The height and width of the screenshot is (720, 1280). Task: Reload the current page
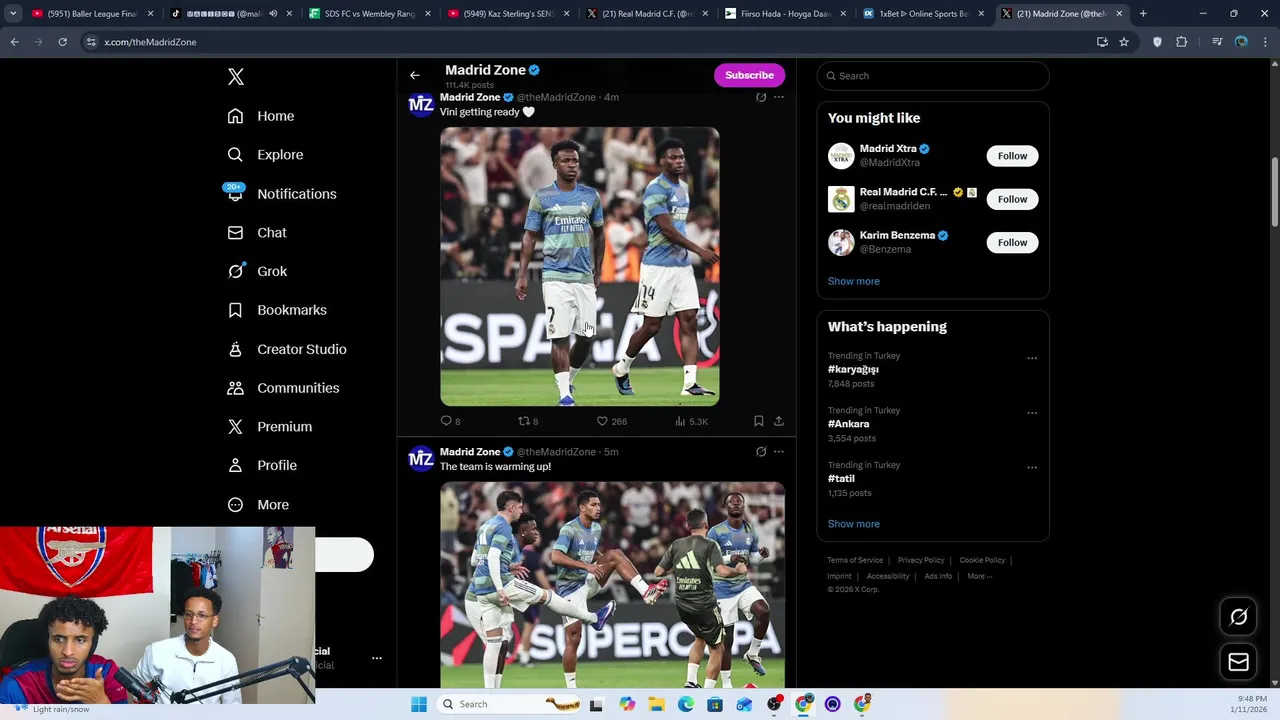coord(62,42)
